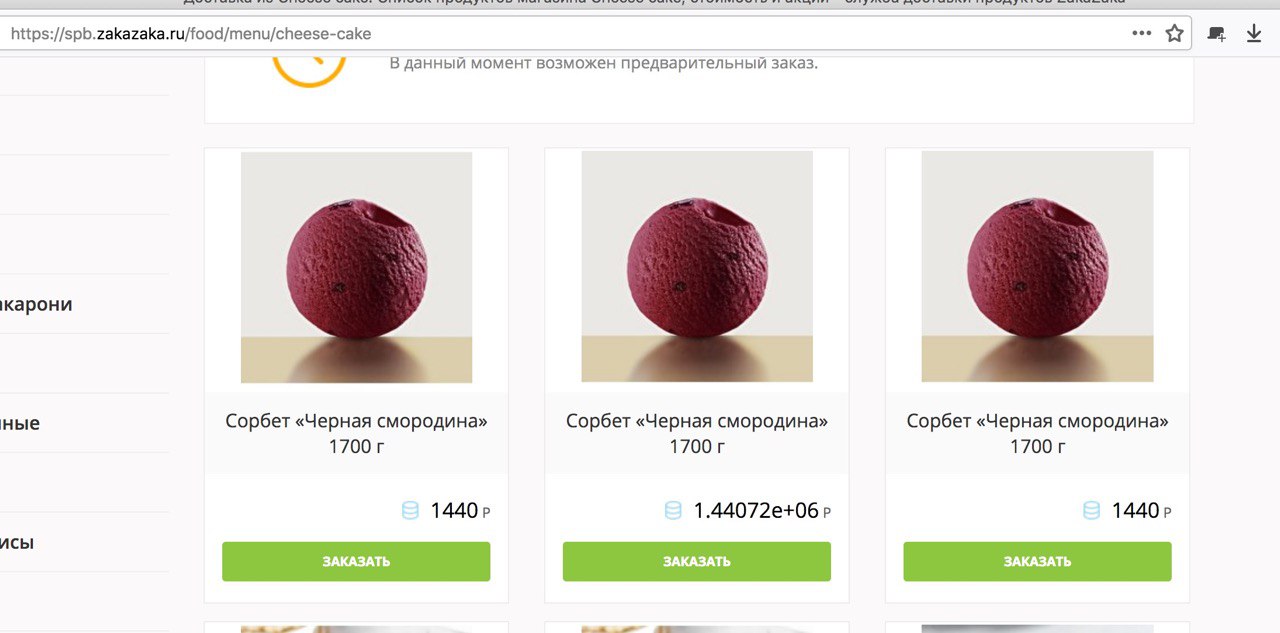The image size is (1280, 633).
Task: Open the page actions three-dots menu
Action: tap(1141, 33)
